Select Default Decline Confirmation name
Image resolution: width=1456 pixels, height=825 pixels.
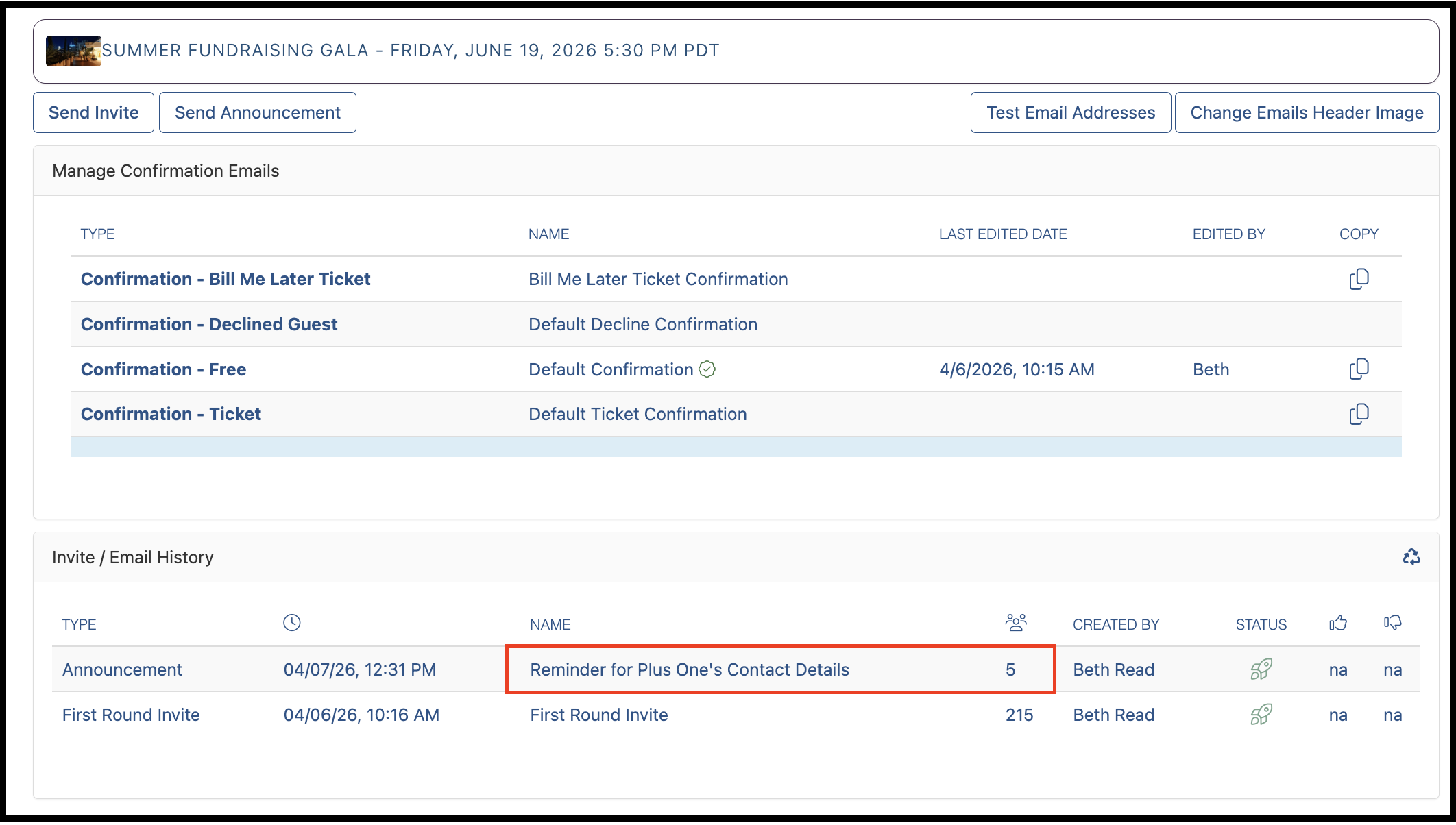pos(643,324)
